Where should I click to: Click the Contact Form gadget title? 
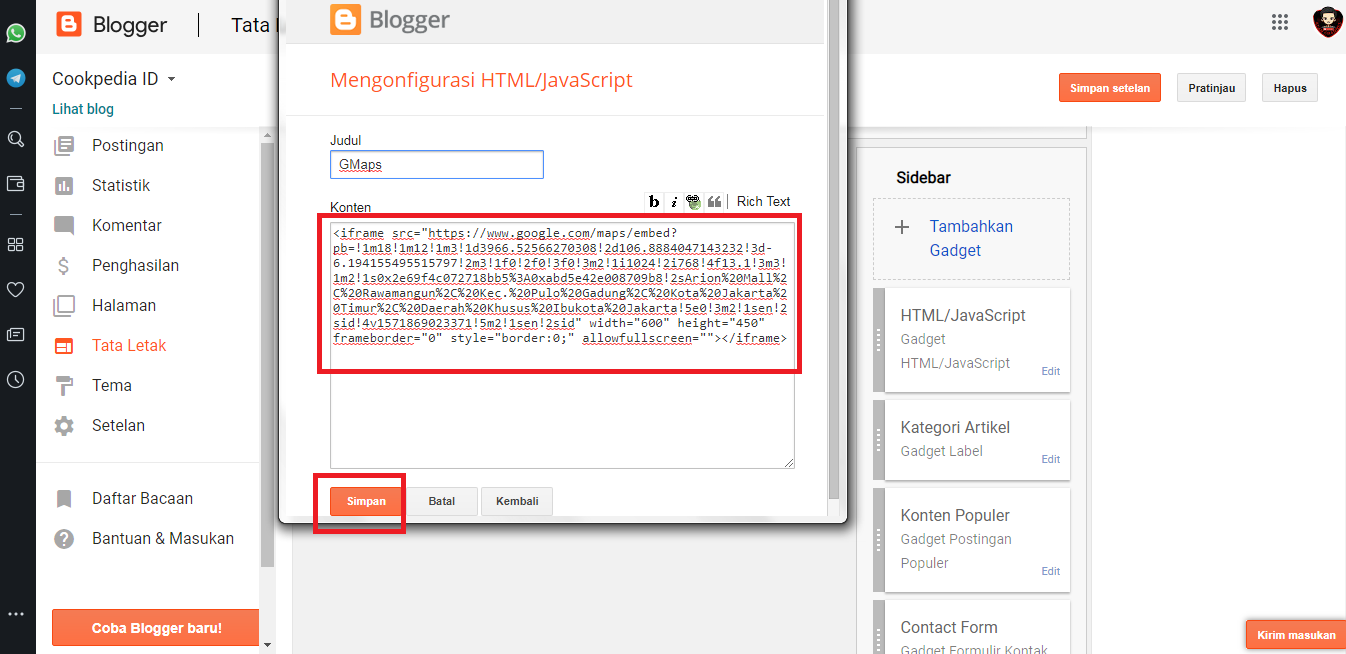pos(949,627)
